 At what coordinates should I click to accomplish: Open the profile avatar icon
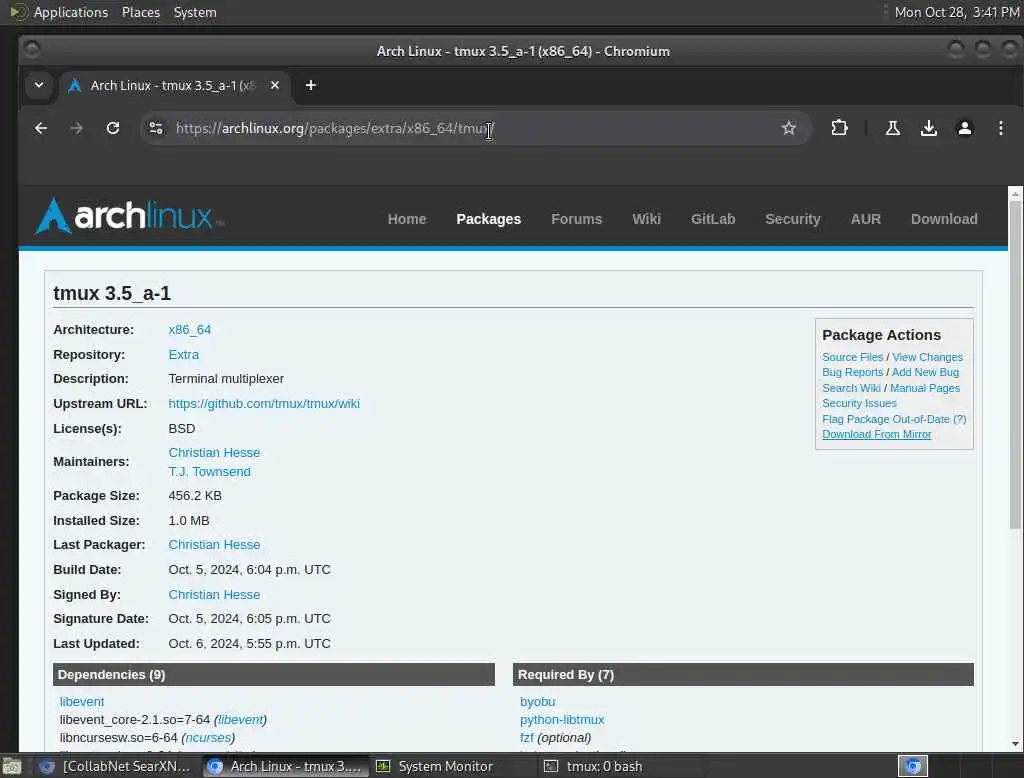coord(965,128)
